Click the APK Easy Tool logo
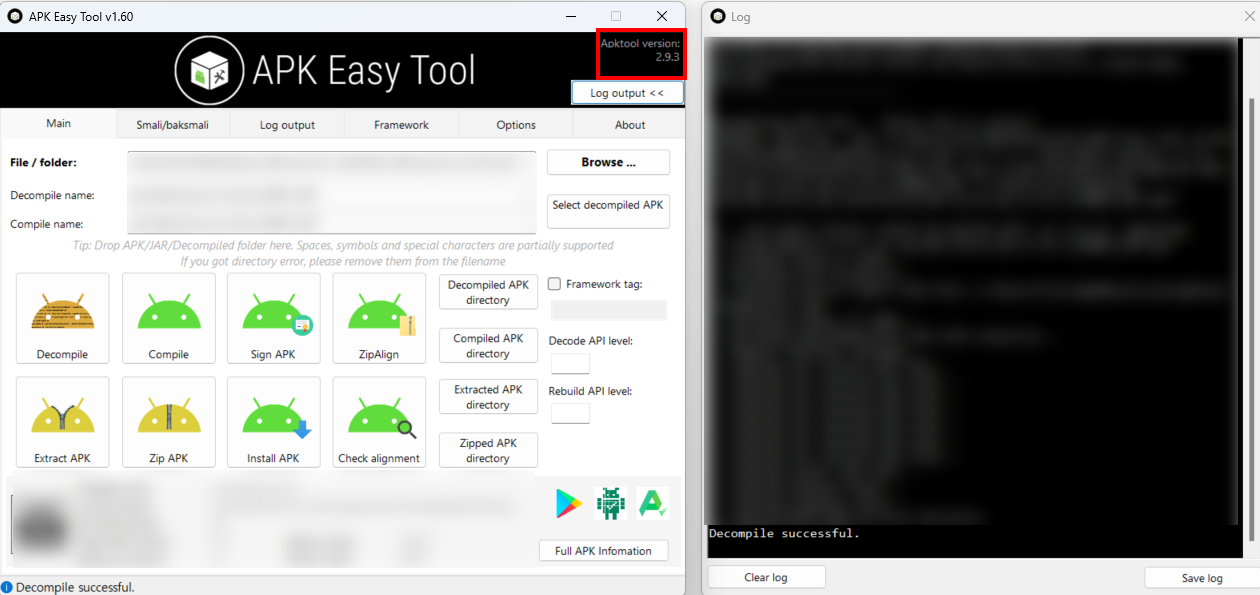Screen dimensions: 1260x595 [325, 70]
